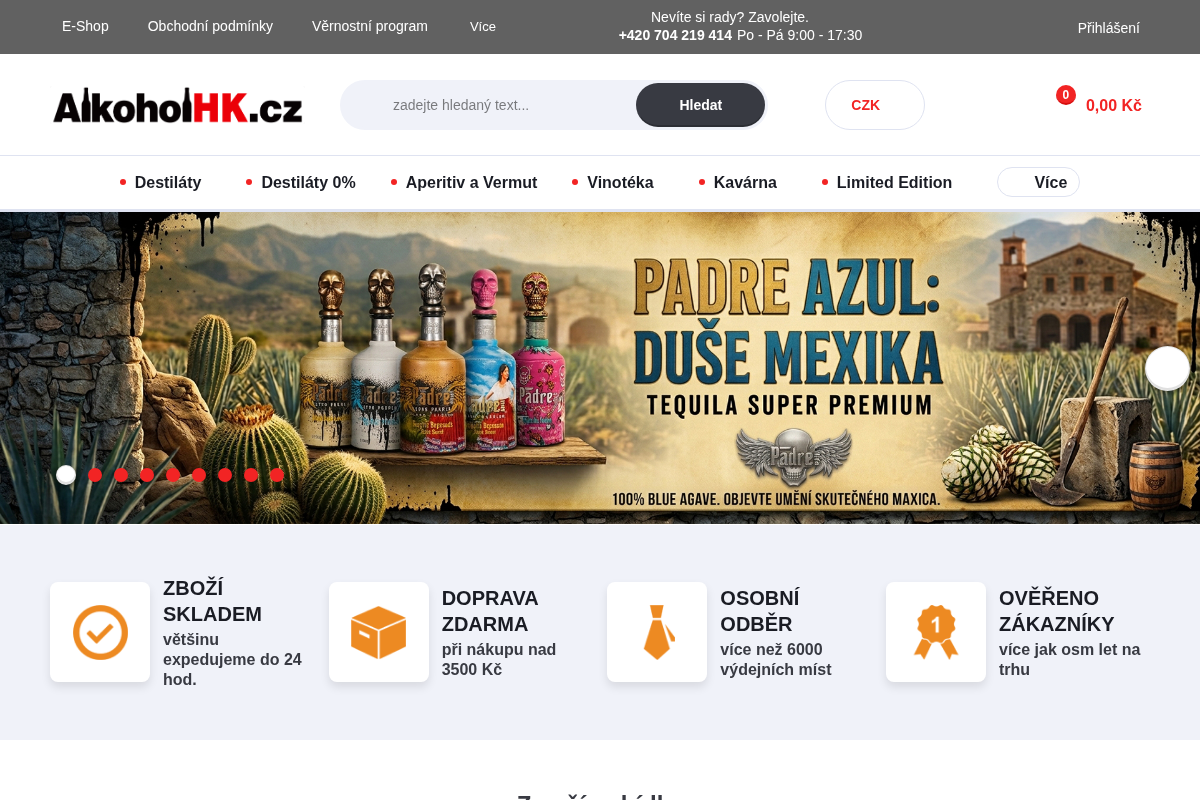Select the seventh banner slide dot
Image resolution: width=1200 pixels, height=800 pixels.
pyautogui.click(x=225, y=475)
